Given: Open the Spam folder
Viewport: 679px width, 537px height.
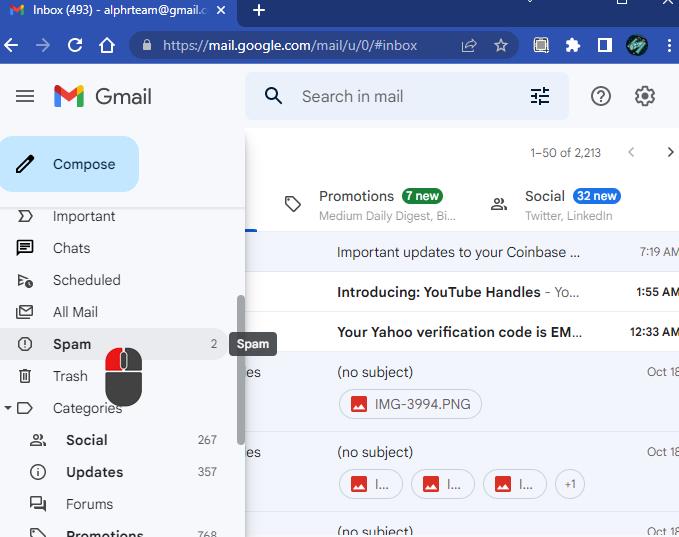Looking at the screenshot, I should [113, 344].
